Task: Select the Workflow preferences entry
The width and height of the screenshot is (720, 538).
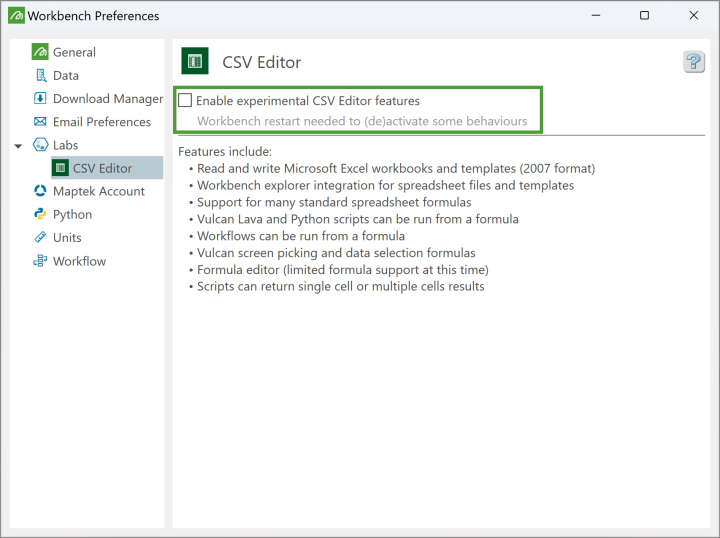Action: (x=79, y=261)
